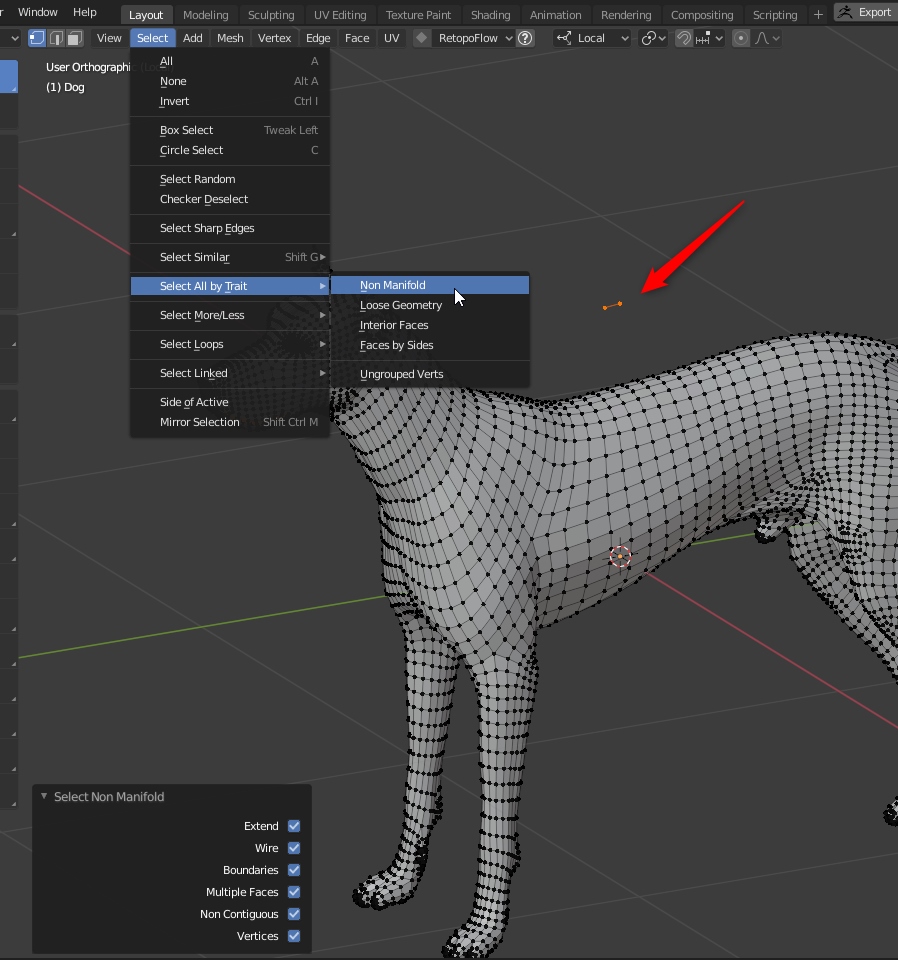Choose Side of Active menu entry

230,402
